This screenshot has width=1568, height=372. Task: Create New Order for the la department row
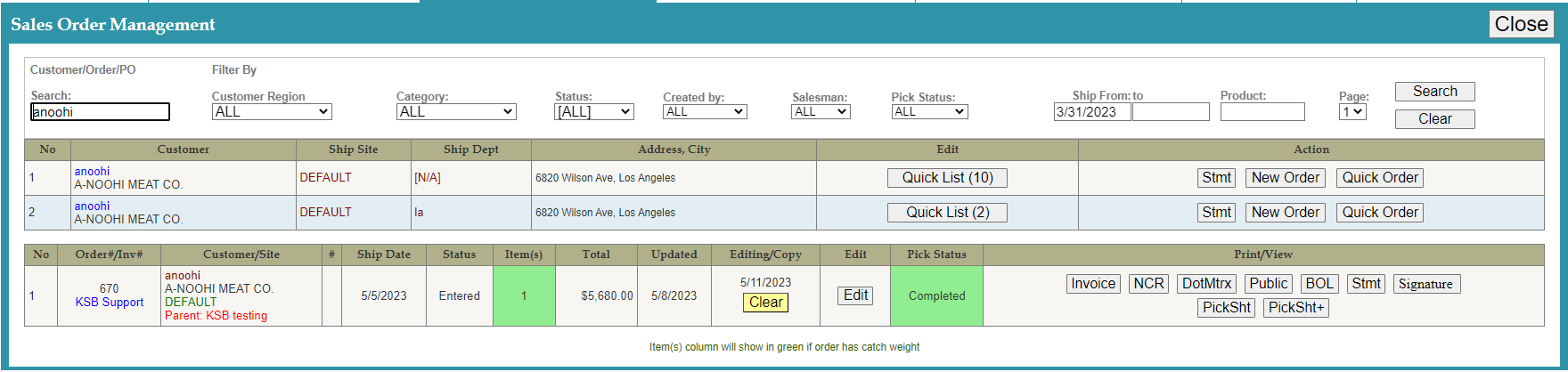click(1285, 213)
